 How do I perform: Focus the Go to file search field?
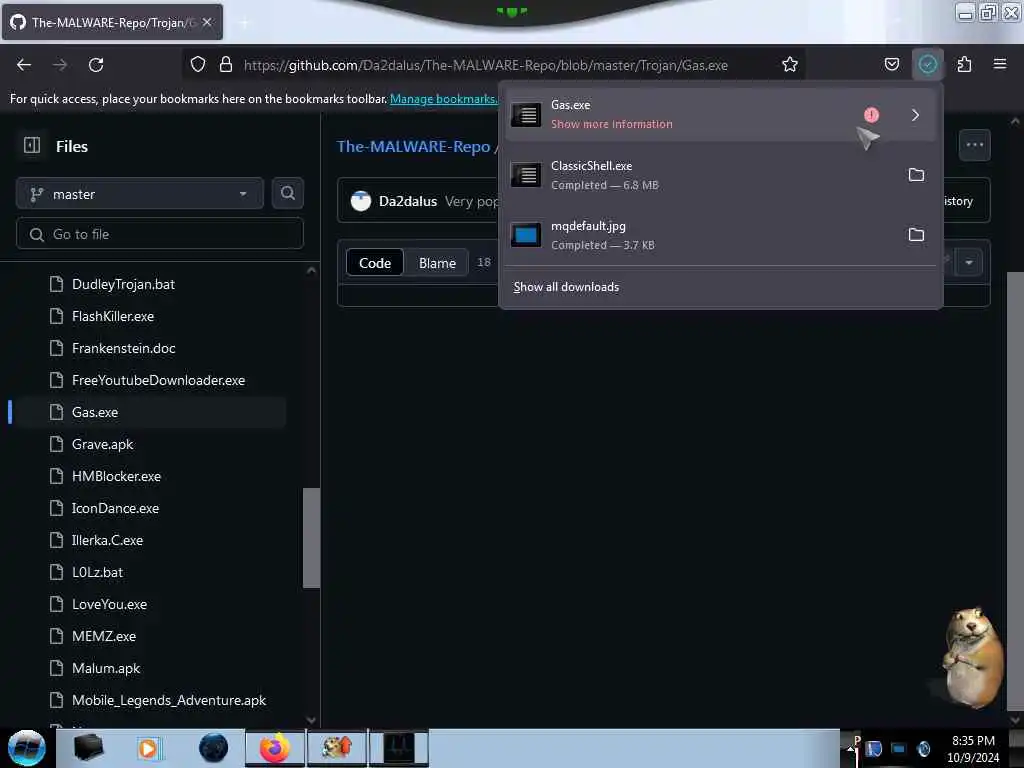[x=160, y=234]
